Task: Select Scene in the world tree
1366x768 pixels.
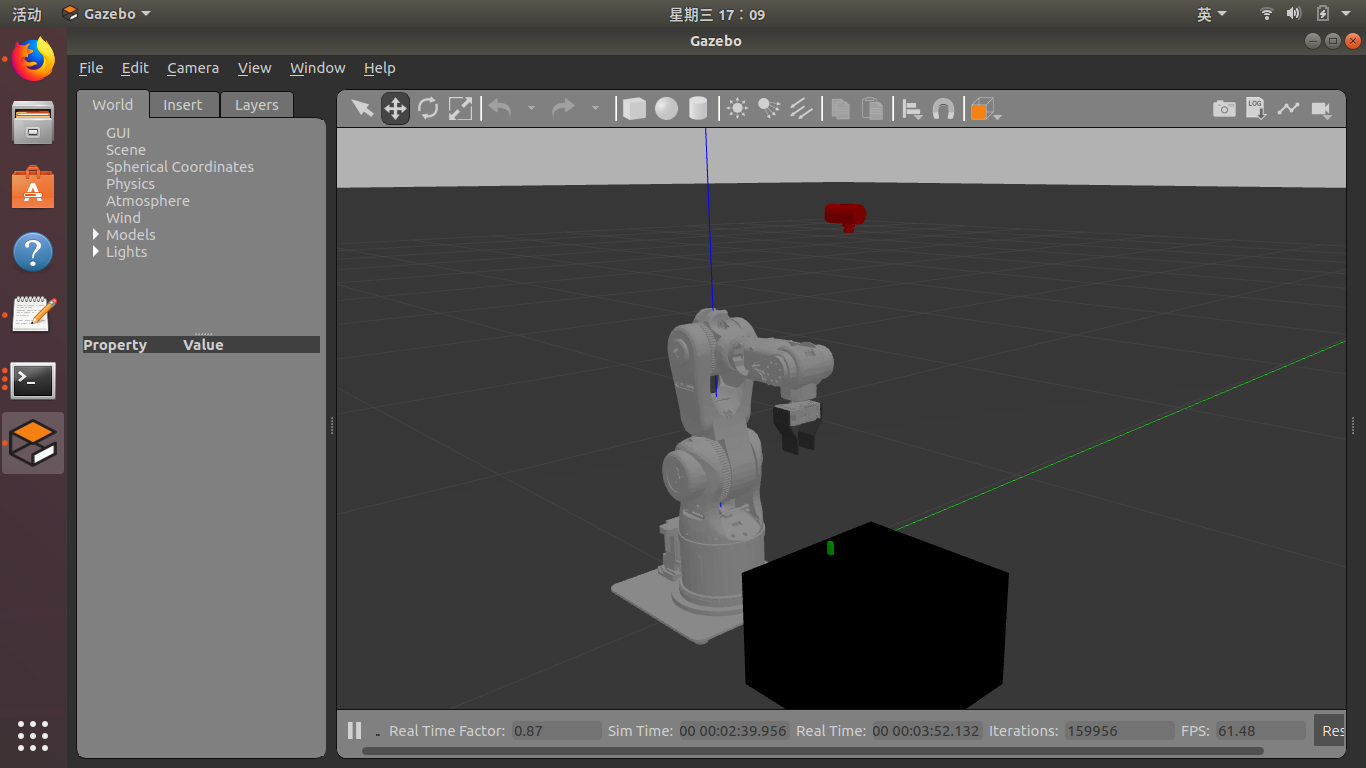Action: point(126,150)
